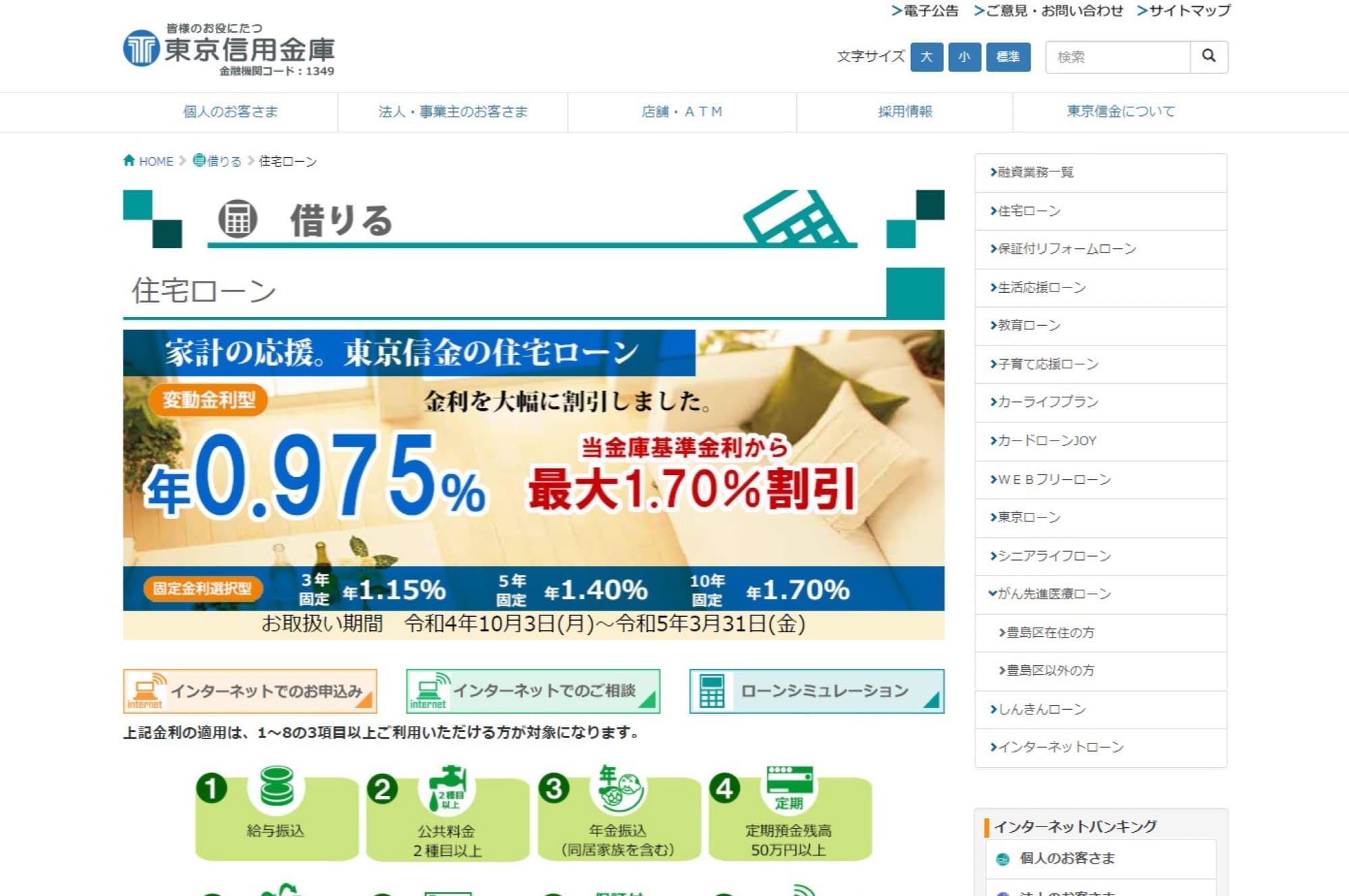This screenshot has height=896, width=1349.
Task: Go to 借りる breadcrumb link
Action: pyautogui.click(x=224, y=161)
